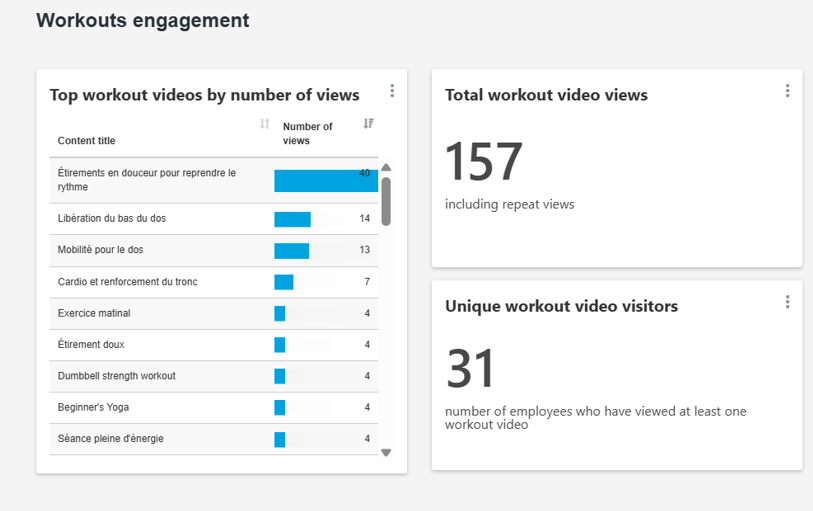Select row 'Étirements en douceur pour reprendre le rythme'
The height and width of the screenshot is (511, 813).
[x=214, y=180]
